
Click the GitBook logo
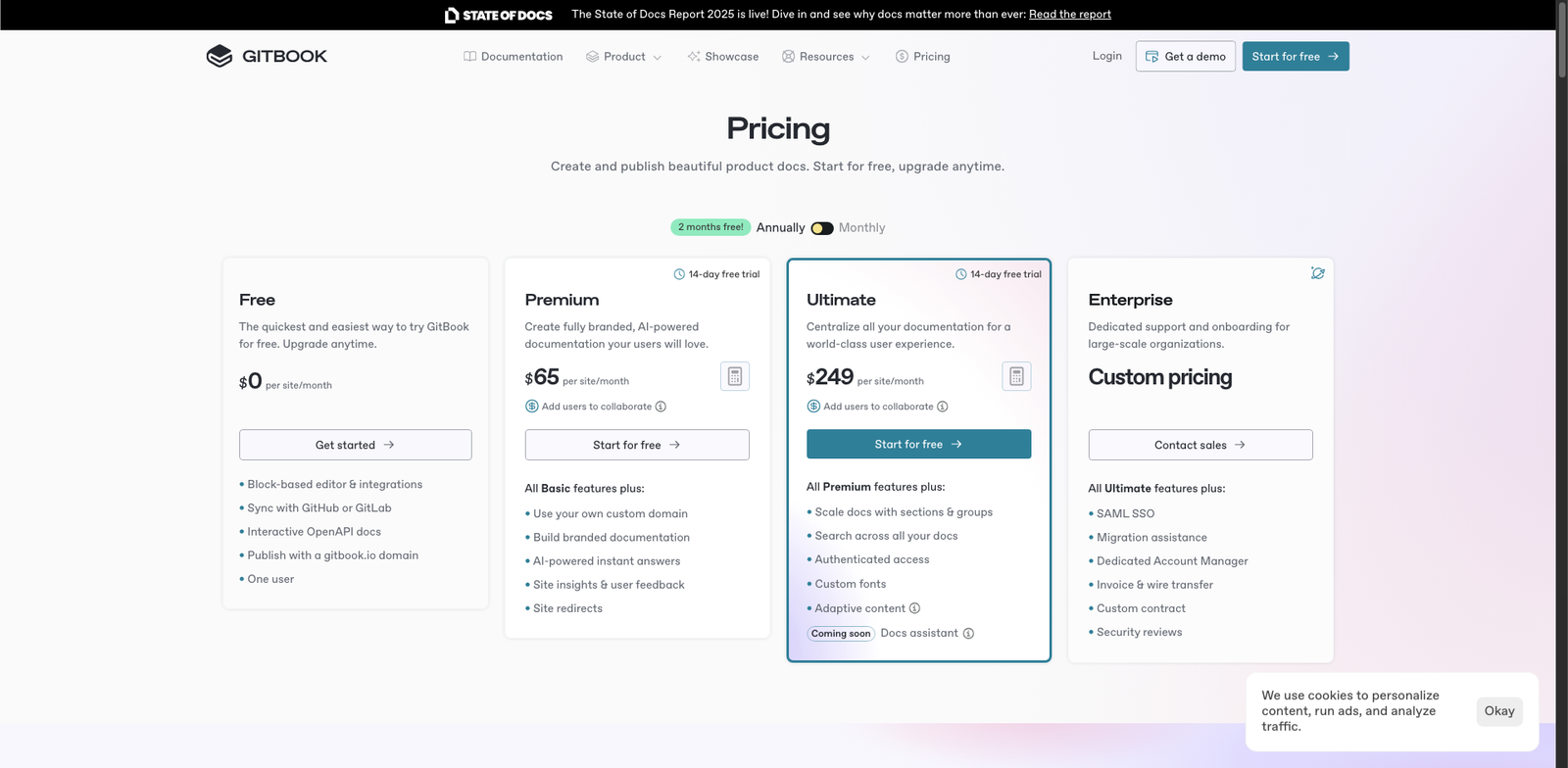click(x=267, y=56)
